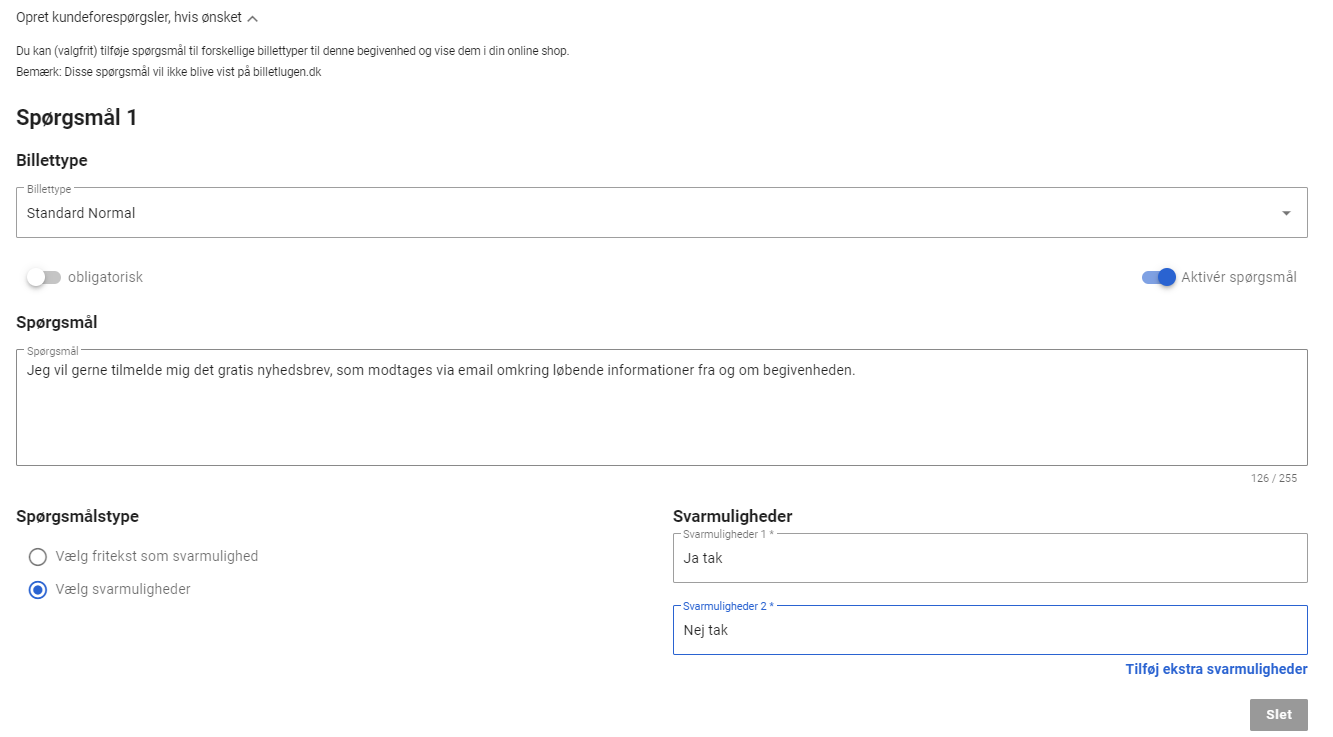Click the chevron beside "Opret kundeforespørgsler"
Image resolution: width=1333 pixels, height=737 pixels.
click(x=253, y=18)
